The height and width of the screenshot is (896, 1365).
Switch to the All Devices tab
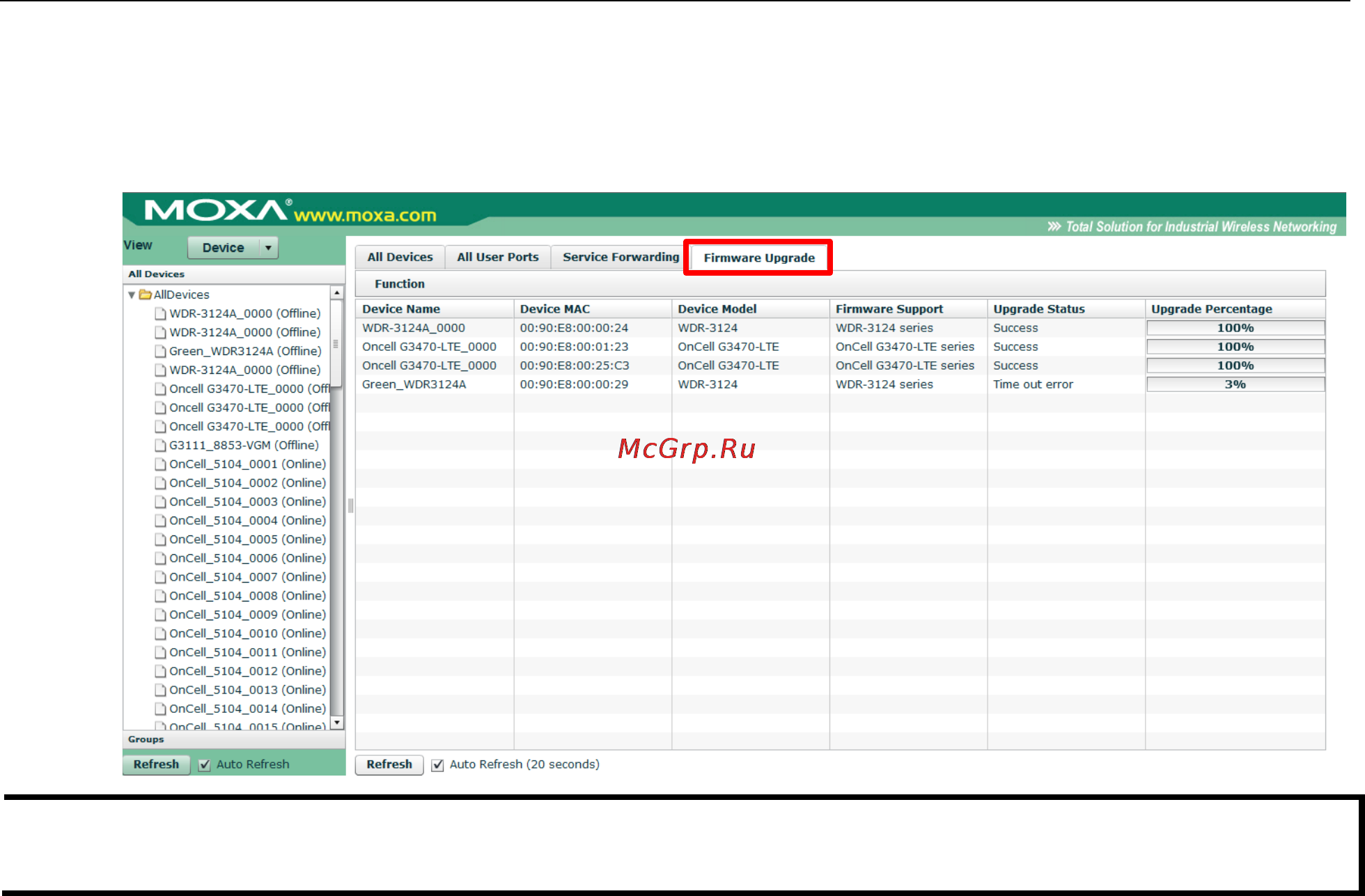[x=400, y=257]
